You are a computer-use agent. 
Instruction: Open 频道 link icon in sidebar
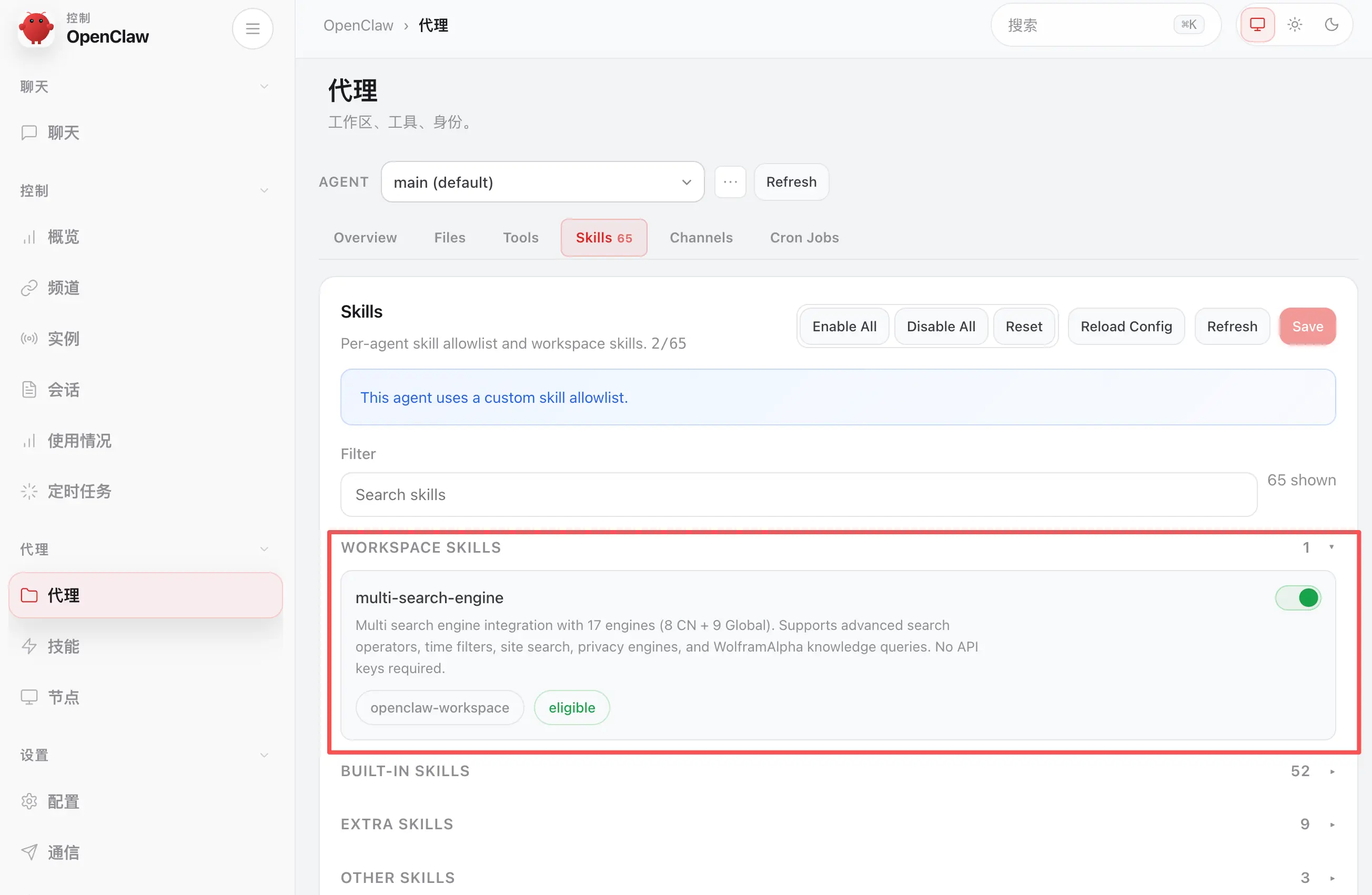29,288
